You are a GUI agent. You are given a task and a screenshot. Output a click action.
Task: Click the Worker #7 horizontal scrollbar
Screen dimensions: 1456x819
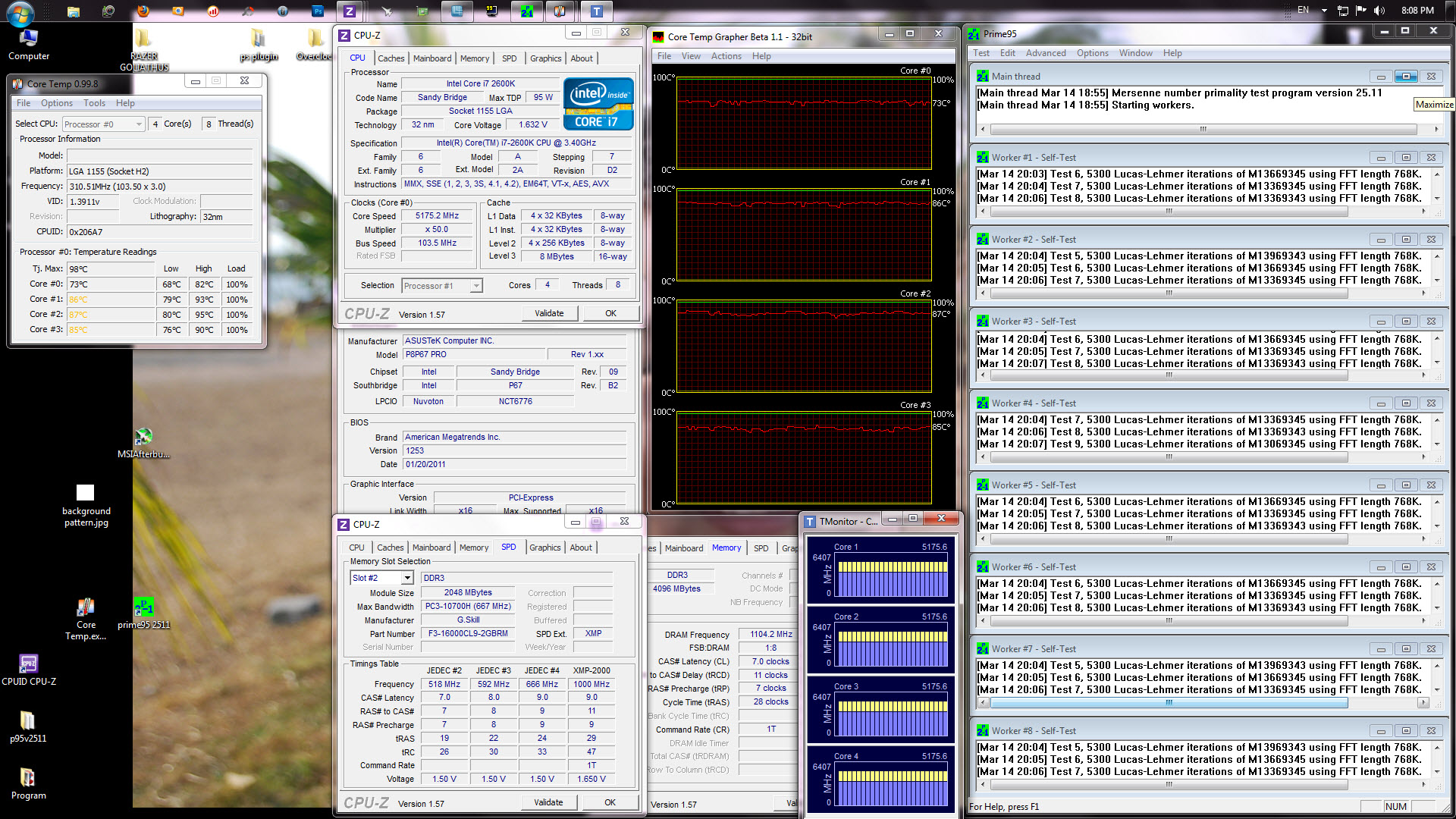(1168, 703)
